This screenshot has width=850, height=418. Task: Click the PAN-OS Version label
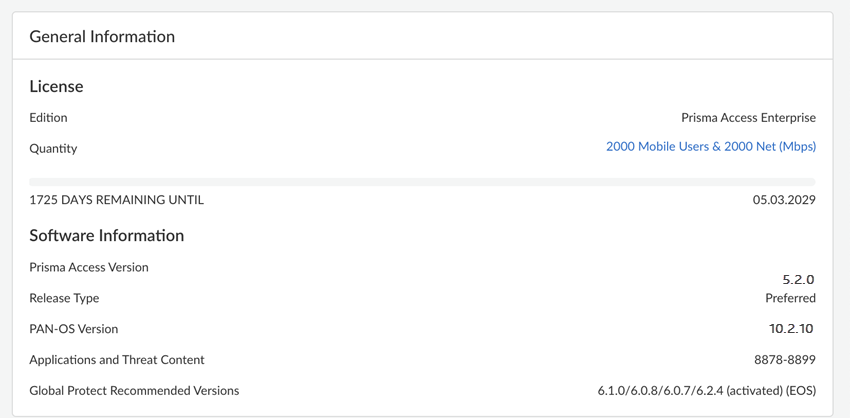[x=74, y=329]
